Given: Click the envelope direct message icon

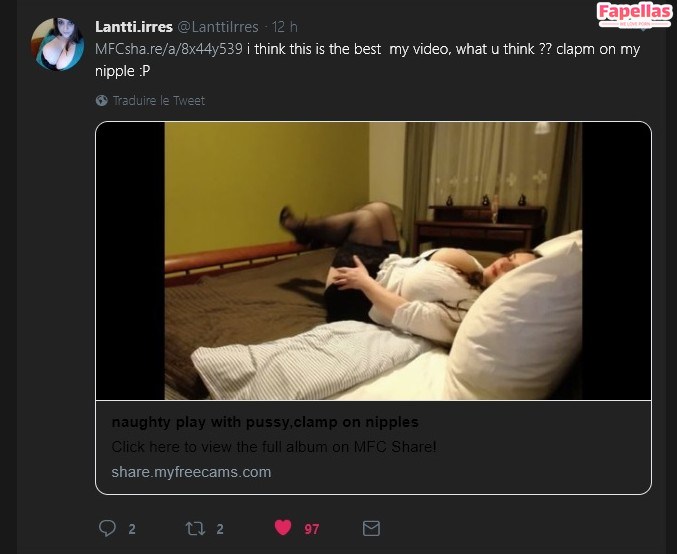Looking at the screenshot, I should pos(371,529).
